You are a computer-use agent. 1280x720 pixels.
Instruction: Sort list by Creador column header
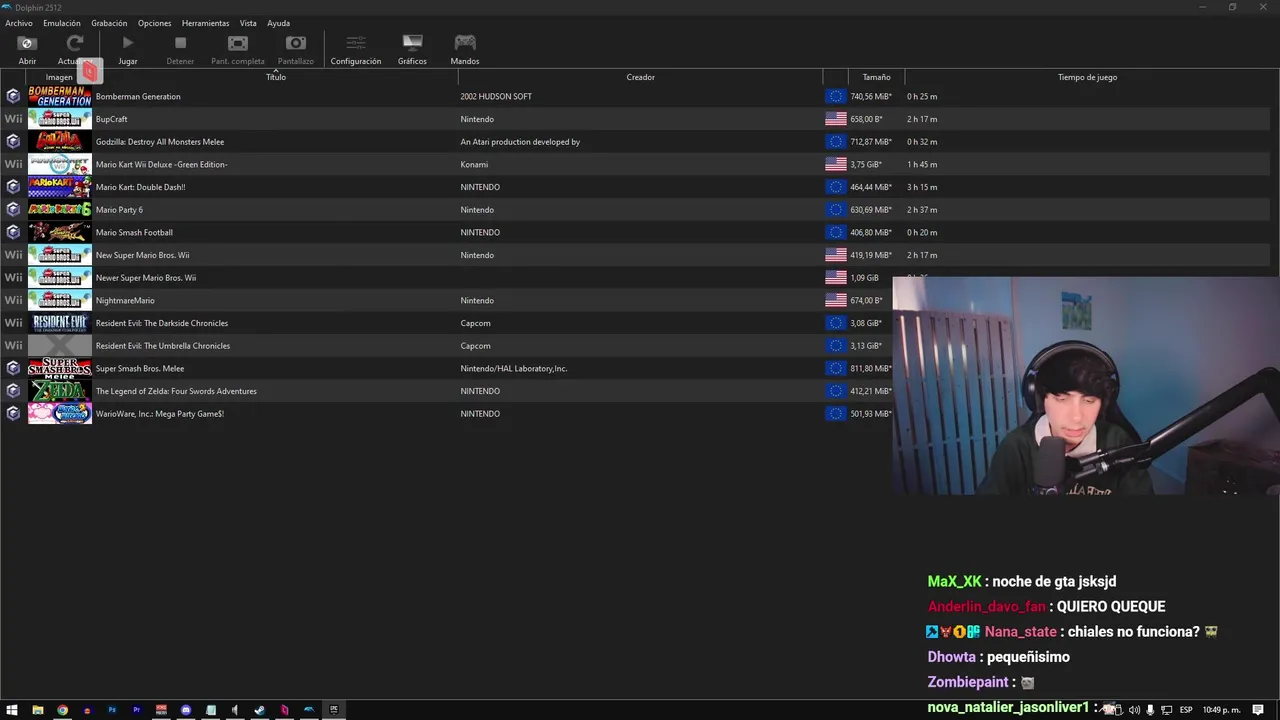[x=641, y=77]
